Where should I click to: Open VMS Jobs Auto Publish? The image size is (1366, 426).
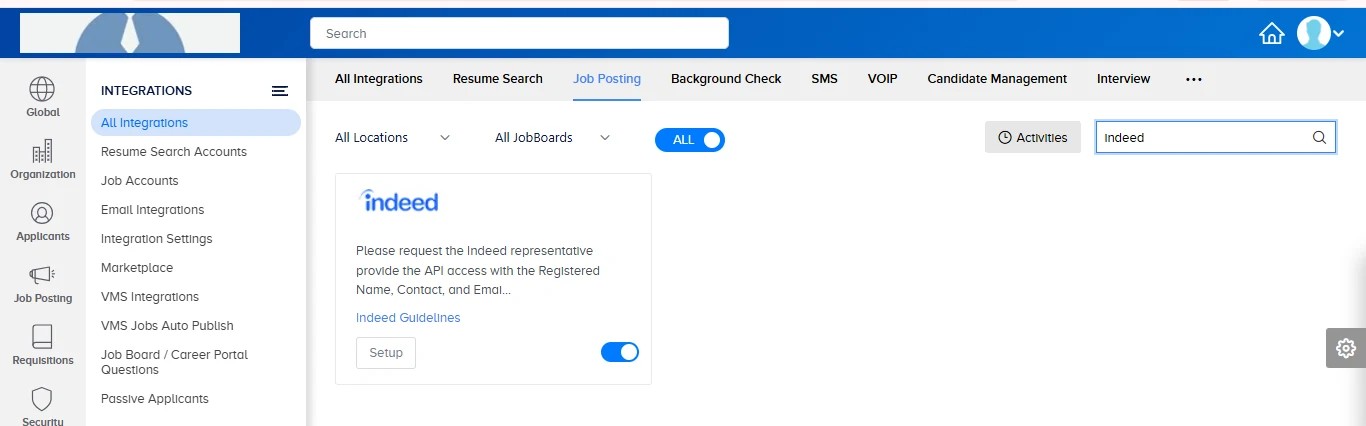(167, 326)
